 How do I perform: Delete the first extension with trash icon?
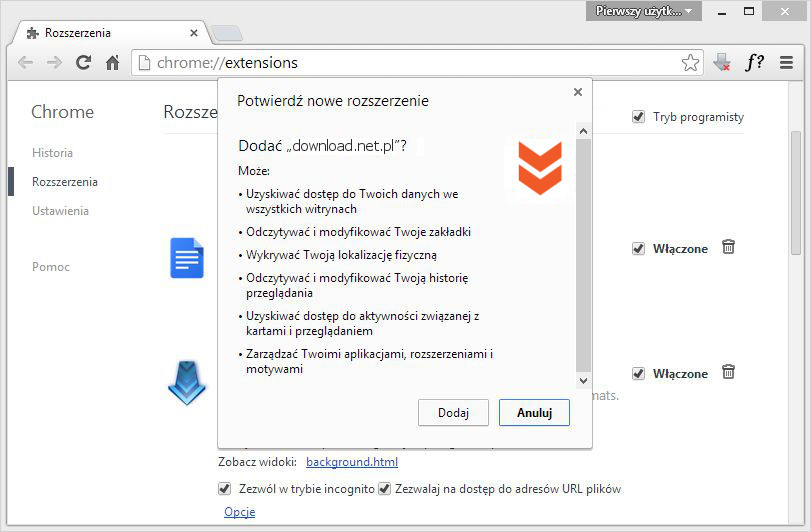[x=728, y=247]
